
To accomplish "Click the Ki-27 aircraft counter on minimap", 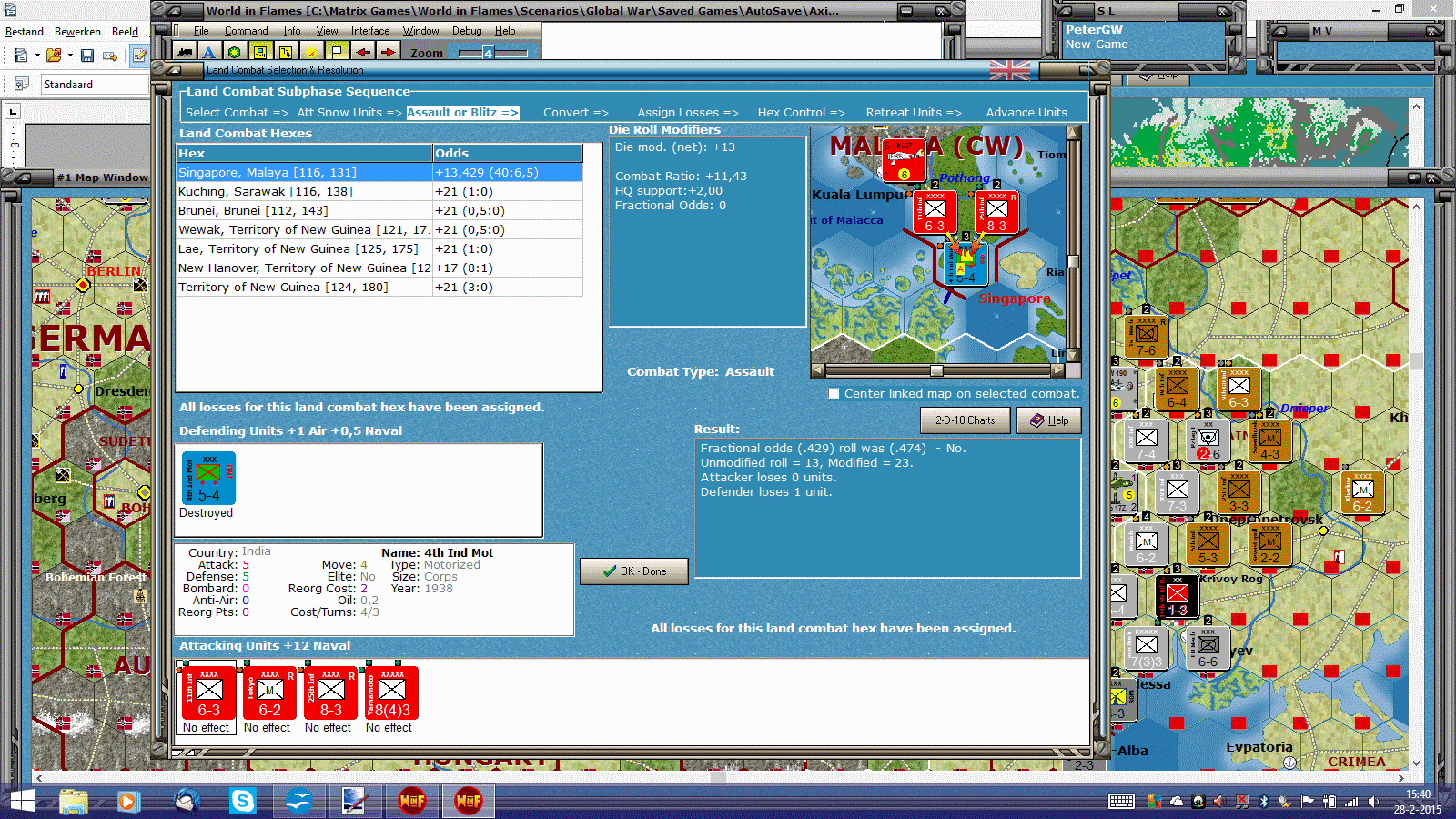I will (905, 161).
